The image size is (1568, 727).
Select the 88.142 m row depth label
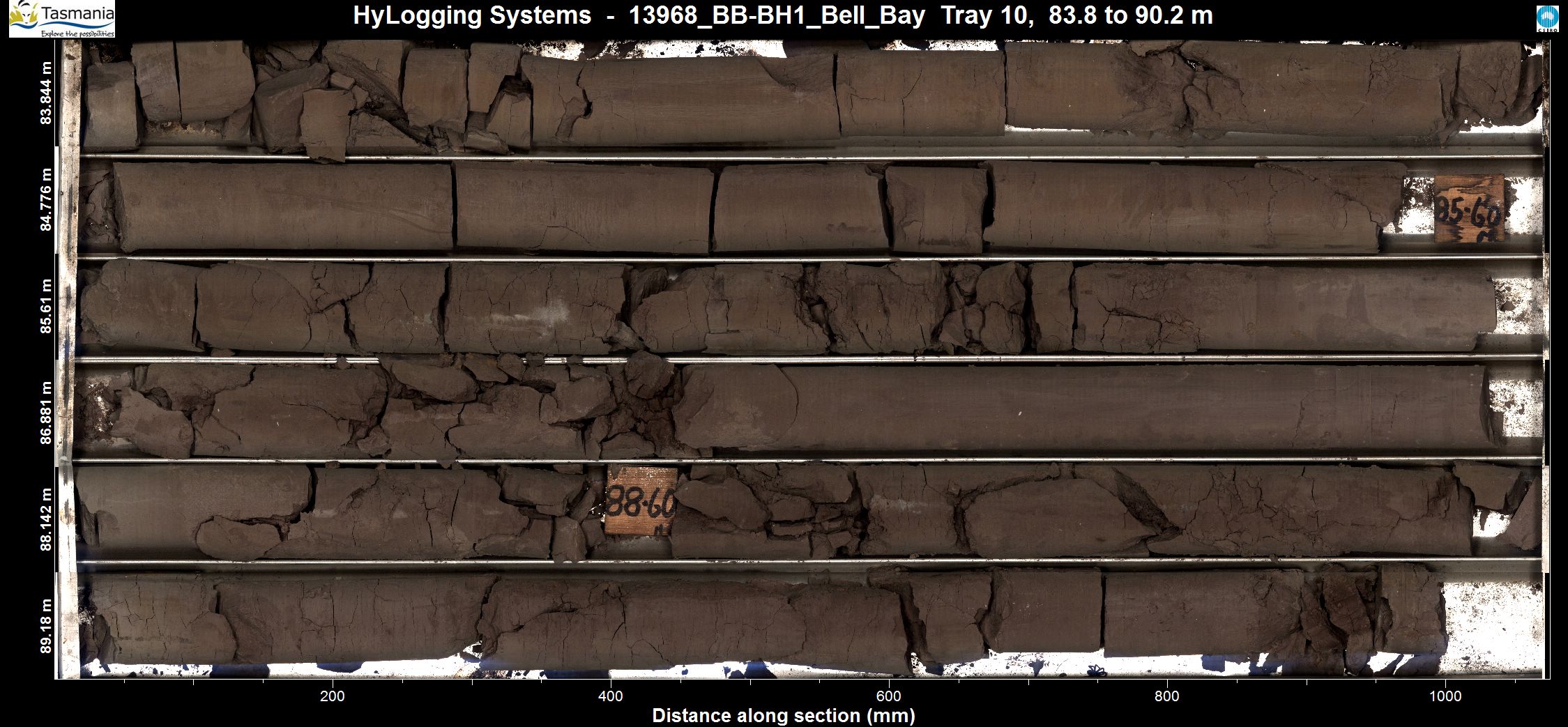coord(47,519)
